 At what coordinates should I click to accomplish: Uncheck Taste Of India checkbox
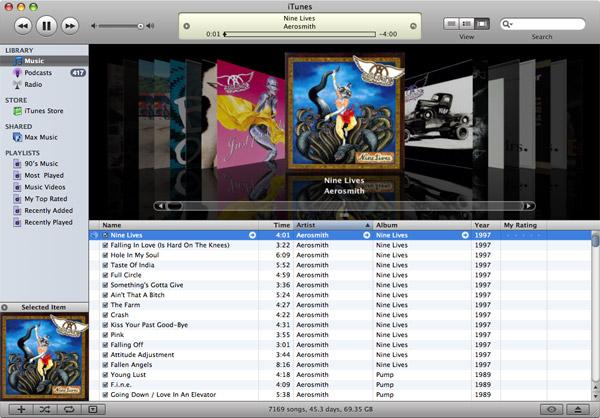click(x=105, y=265)
